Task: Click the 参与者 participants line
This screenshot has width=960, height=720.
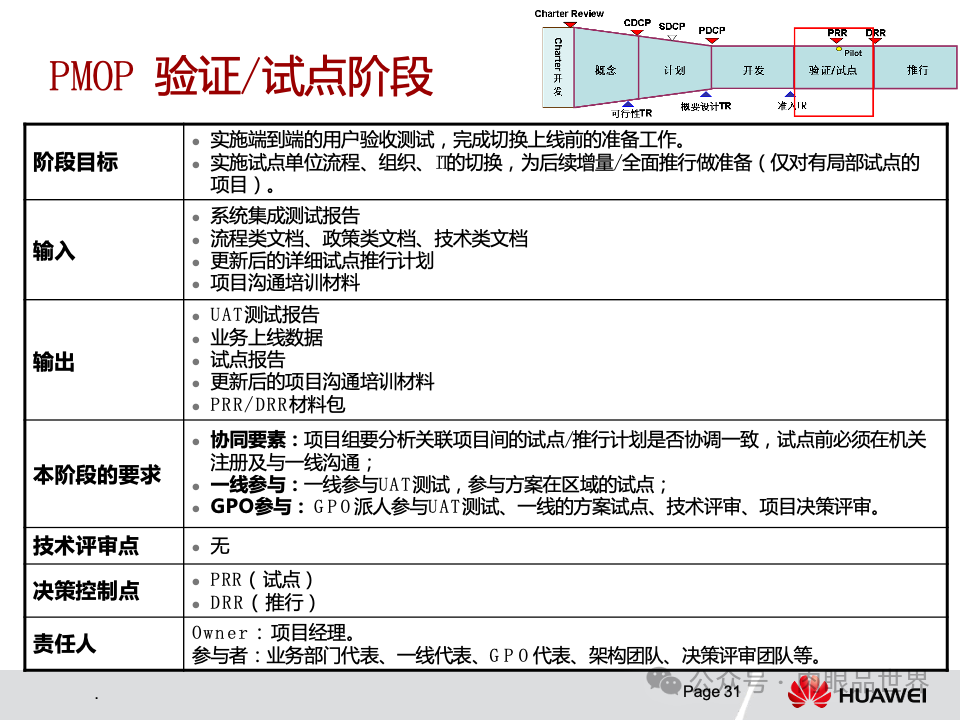Action: click(x=507, y=656)
